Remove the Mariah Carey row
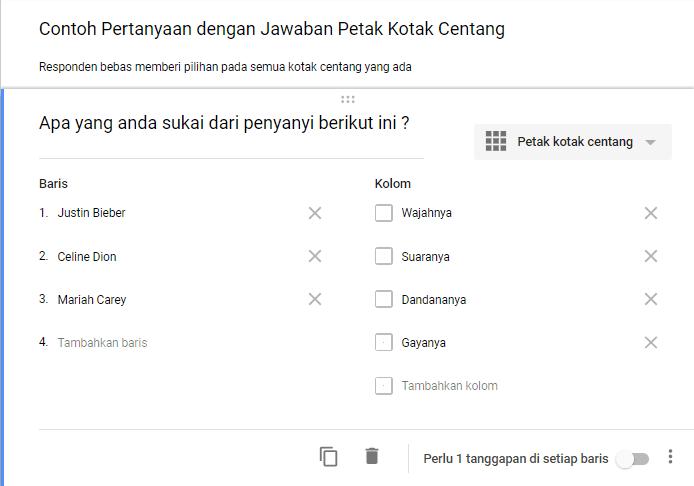This screenshot has width=694, height=486. (x=315, y=299)
